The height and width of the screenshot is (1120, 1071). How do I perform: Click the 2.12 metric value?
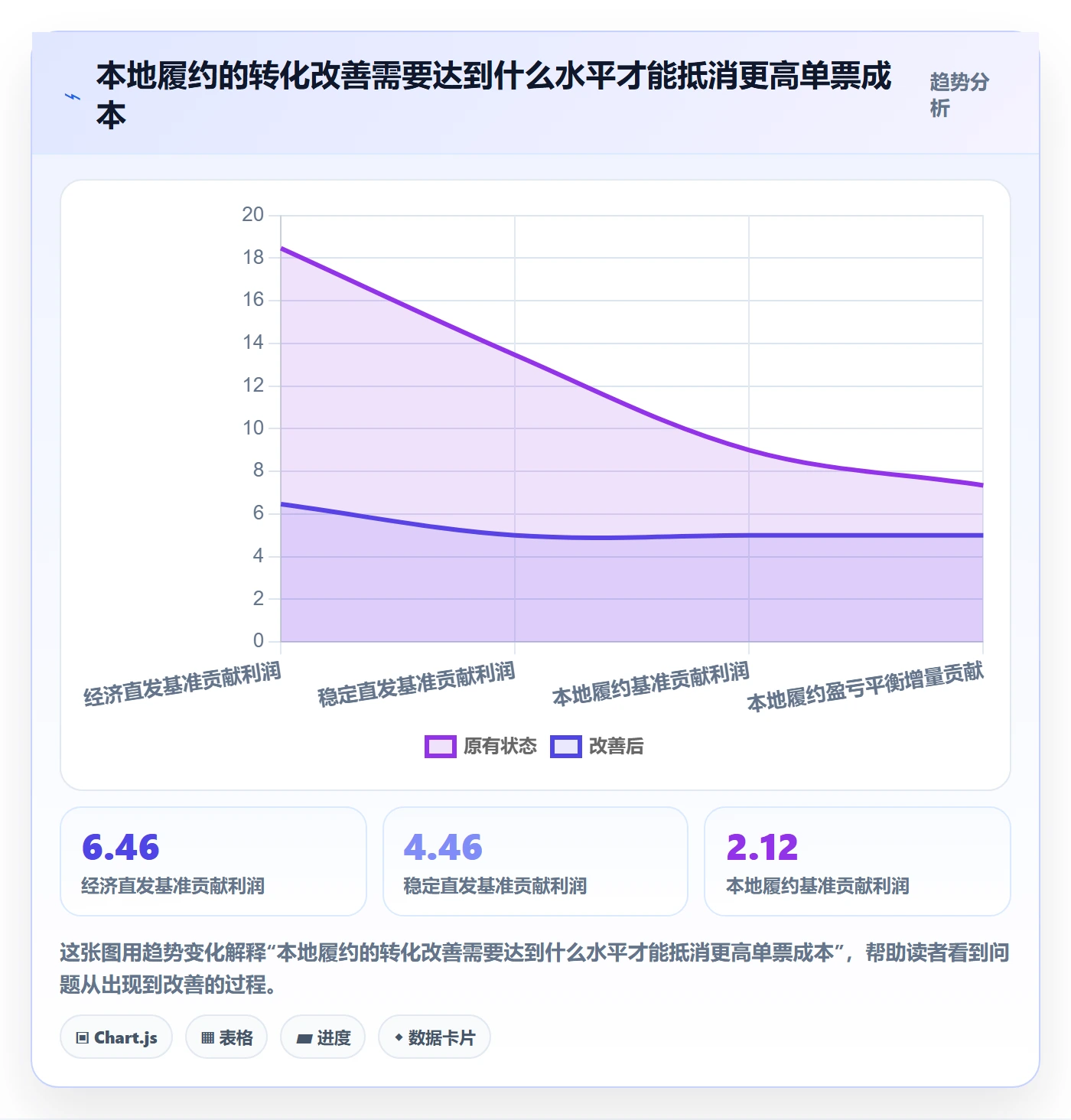pyautogui.click(x=762, y=847)
